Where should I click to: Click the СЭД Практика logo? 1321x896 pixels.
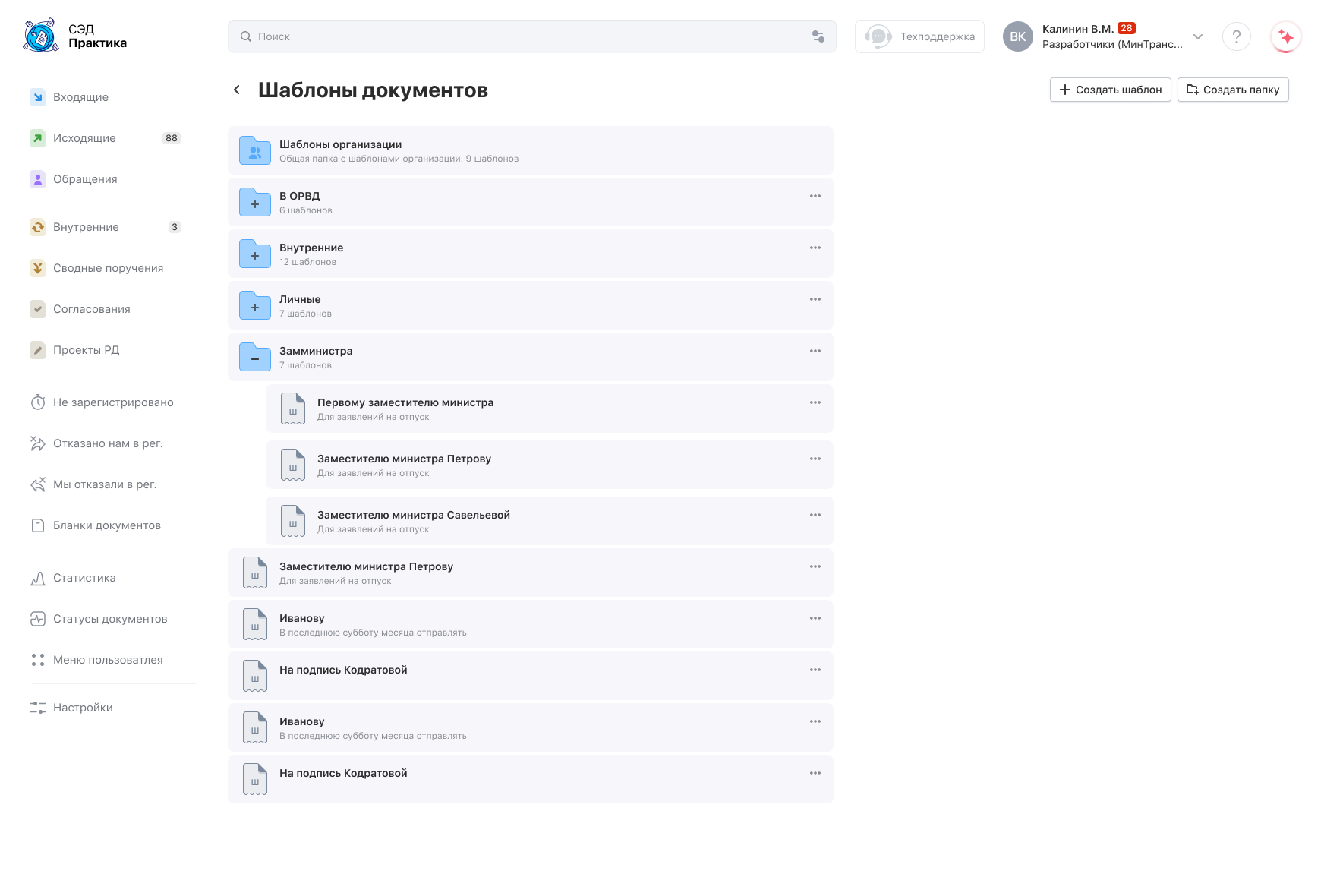click(75, 36)
